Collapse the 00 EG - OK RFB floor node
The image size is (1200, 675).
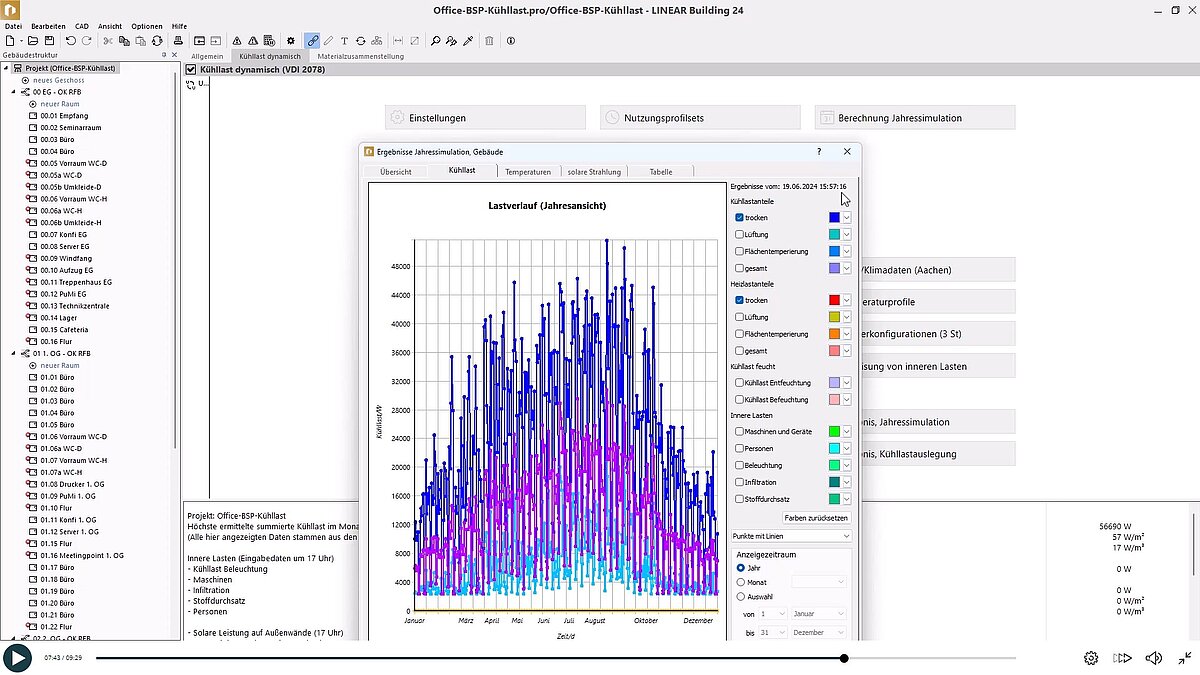click(x=15, y=92)
